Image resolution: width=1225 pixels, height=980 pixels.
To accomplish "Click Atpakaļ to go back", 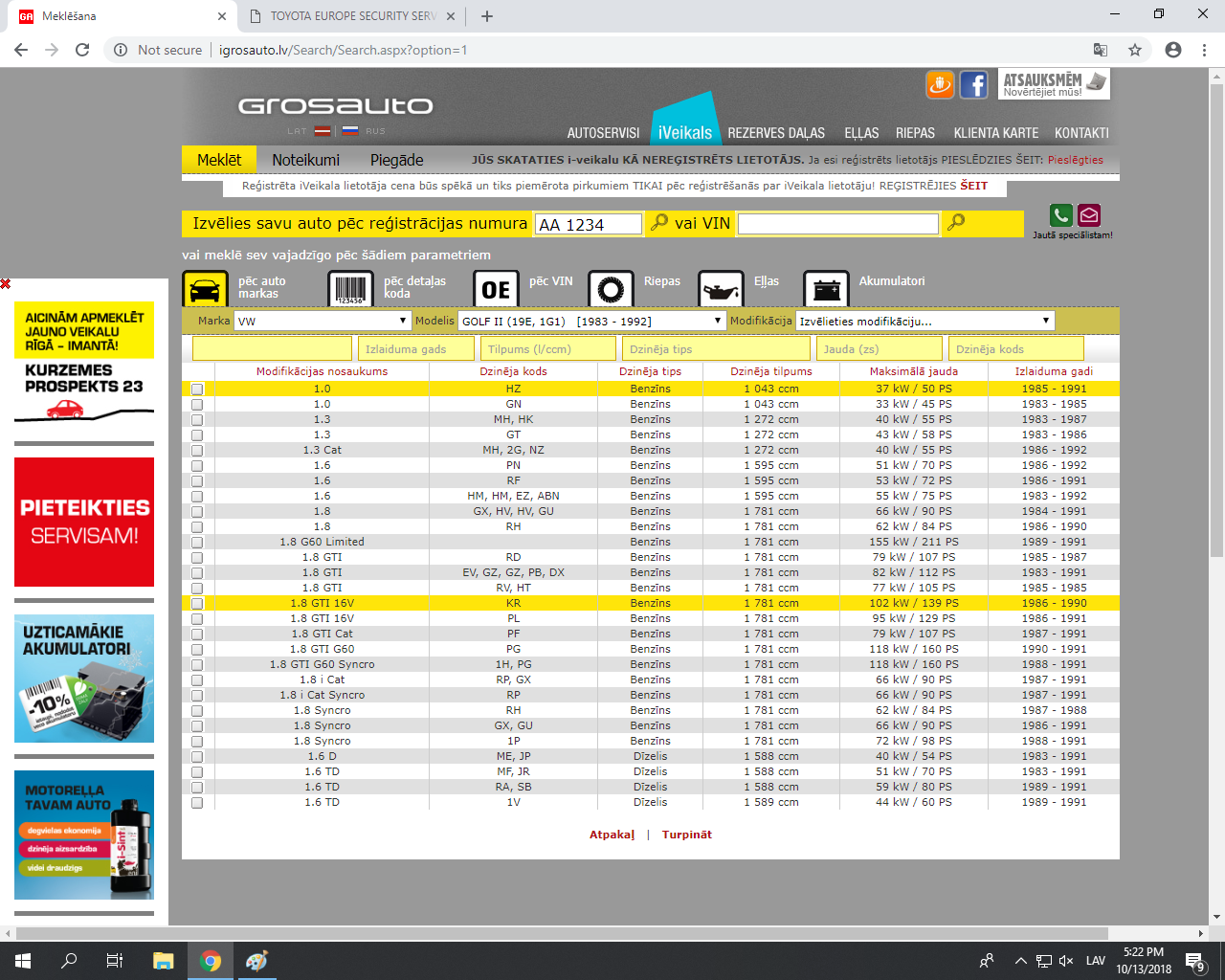I will 612,835.
